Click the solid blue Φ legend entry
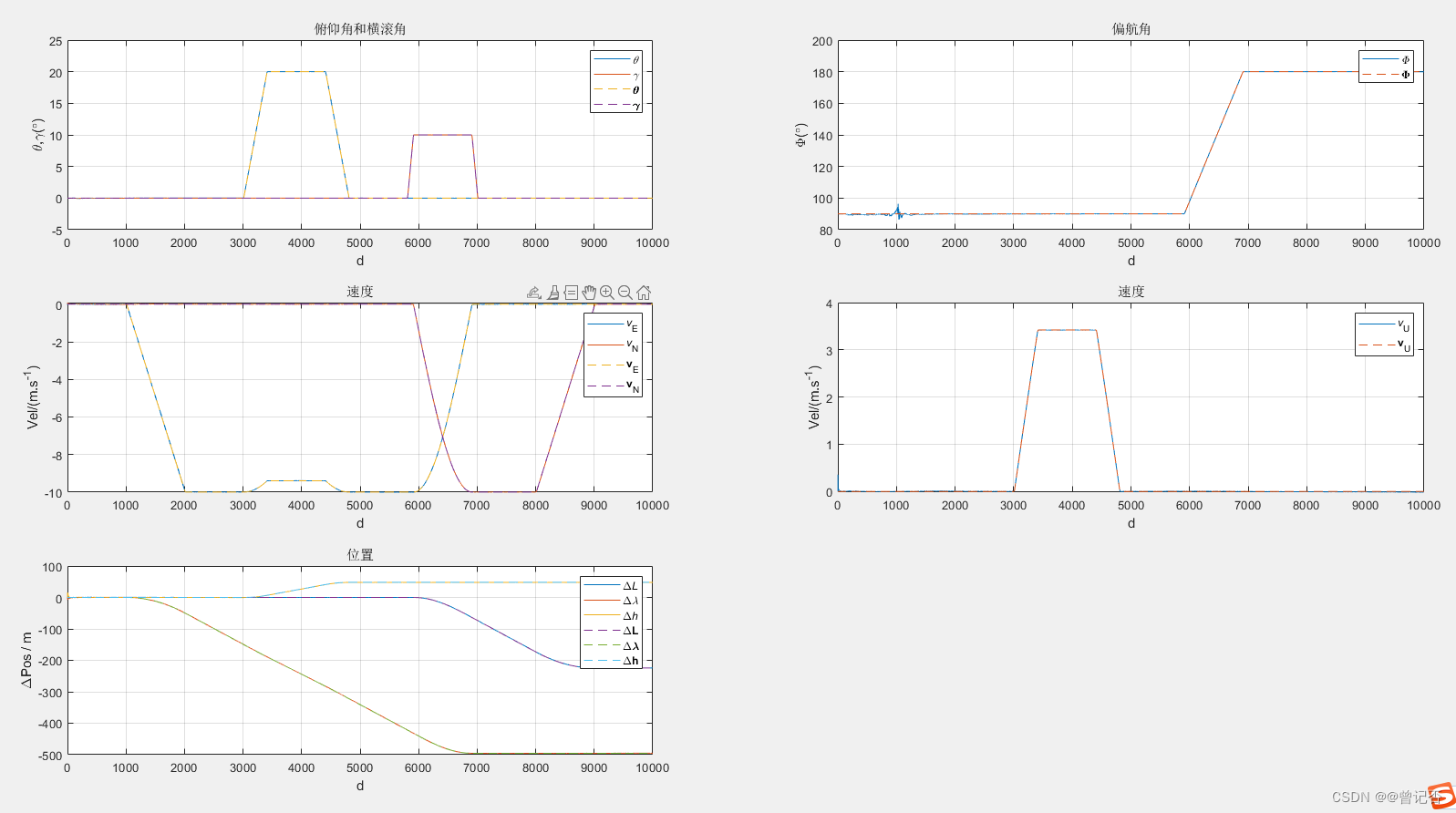This screenshot has width=1456, height=813. pos(1386,60)
